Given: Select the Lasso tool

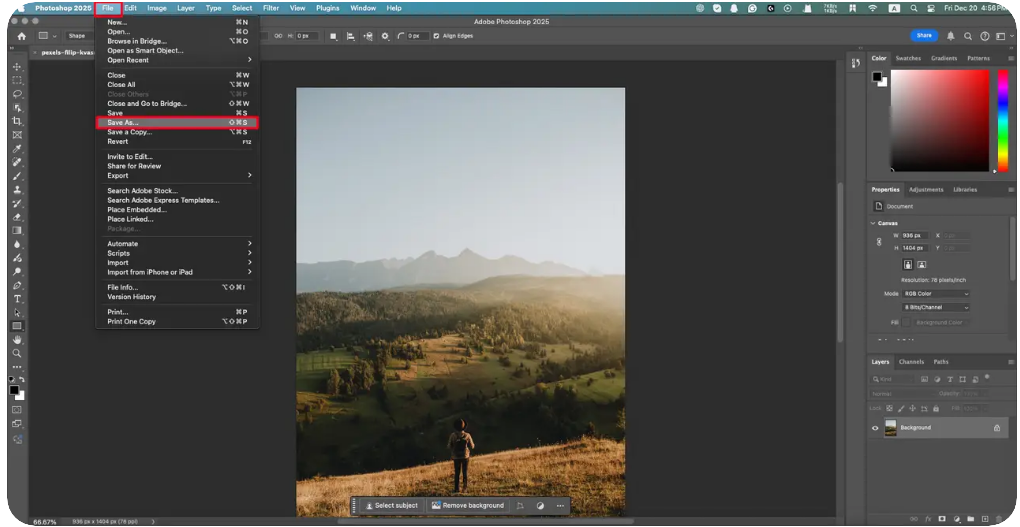Looking at the screenshot, I should click(x=17, y=94).
